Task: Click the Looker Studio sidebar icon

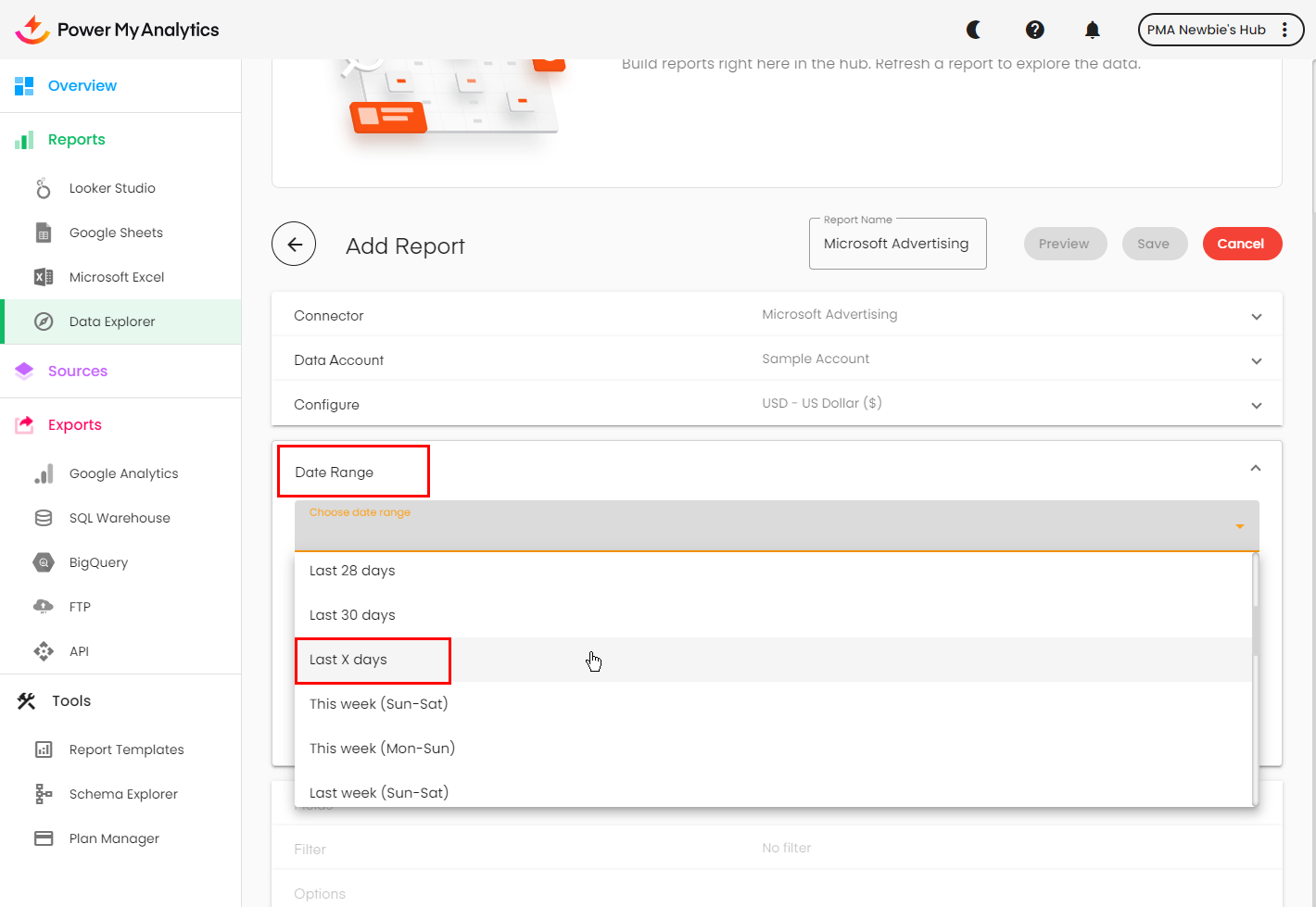Action: tap(44, 188)
